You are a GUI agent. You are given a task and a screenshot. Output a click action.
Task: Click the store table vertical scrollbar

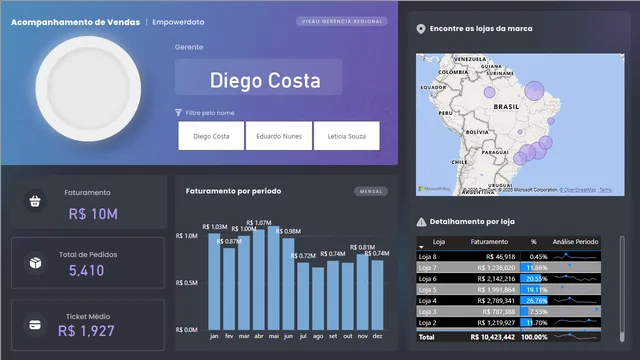pyautogui.click(x=622, y=288)
